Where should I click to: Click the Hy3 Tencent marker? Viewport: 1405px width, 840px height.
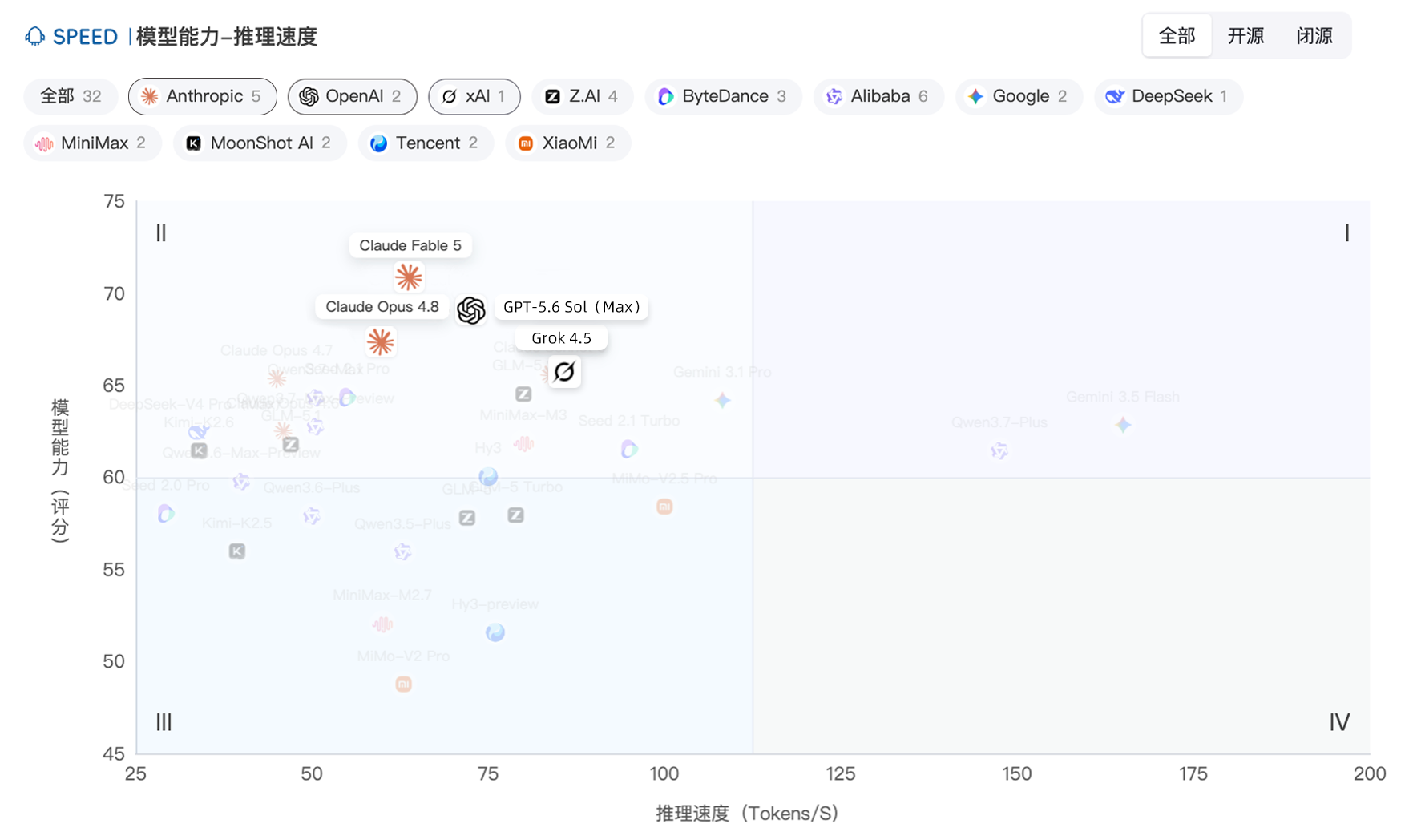click(x=488, y=477)
